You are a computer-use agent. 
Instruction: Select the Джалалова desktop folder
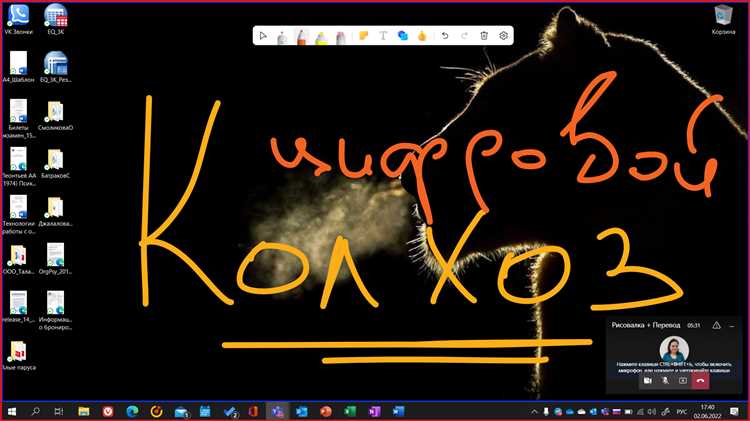(55, 211)
